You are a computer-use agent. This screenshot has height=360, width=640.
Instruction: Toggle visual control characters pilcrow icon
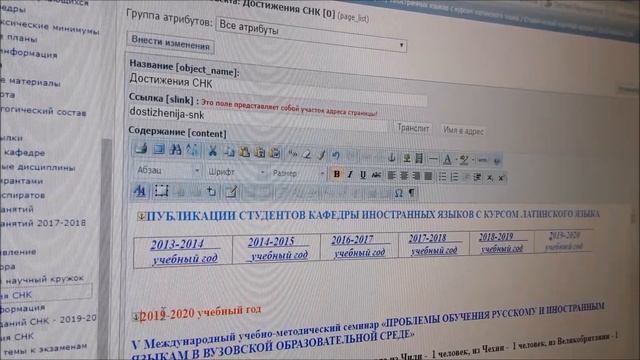coord(411,193)
